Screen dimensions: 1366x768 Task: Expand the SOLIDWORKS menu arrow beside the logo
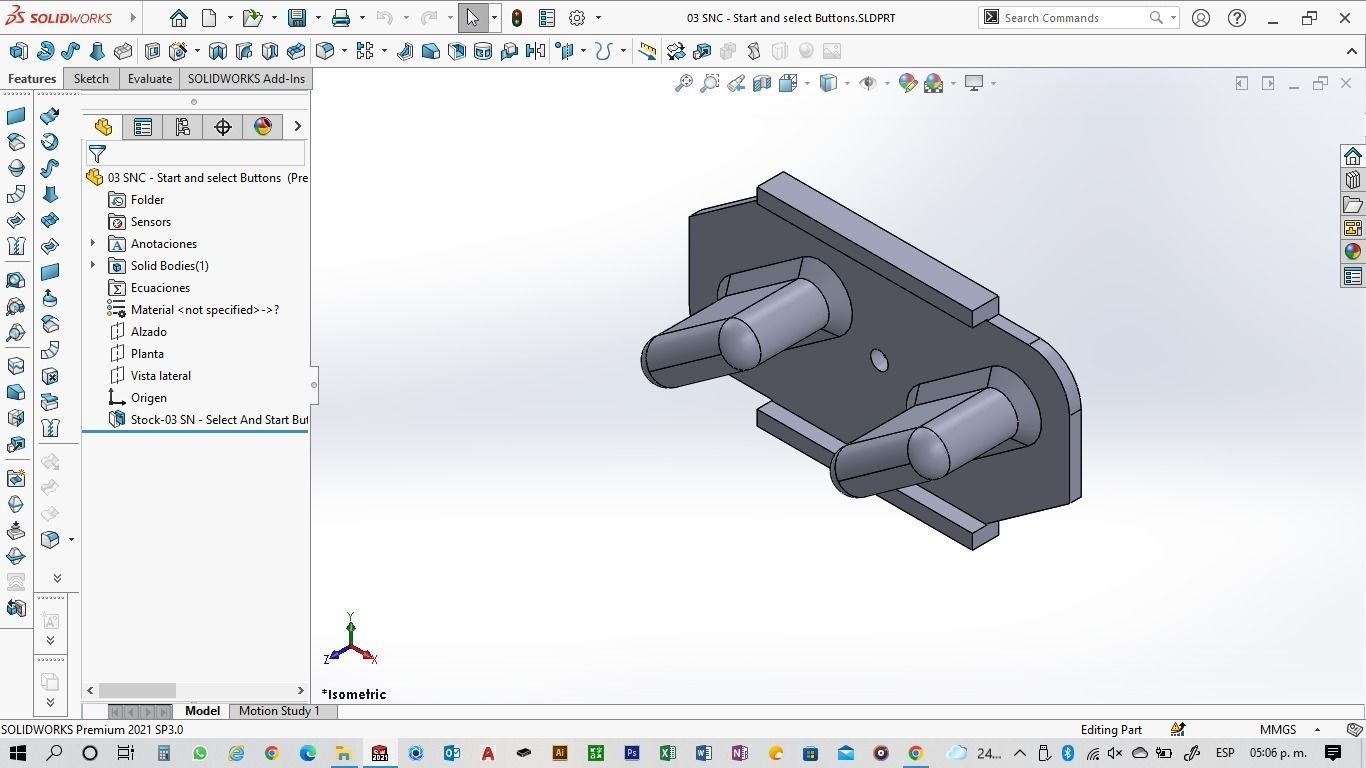[x=133, y=18]
